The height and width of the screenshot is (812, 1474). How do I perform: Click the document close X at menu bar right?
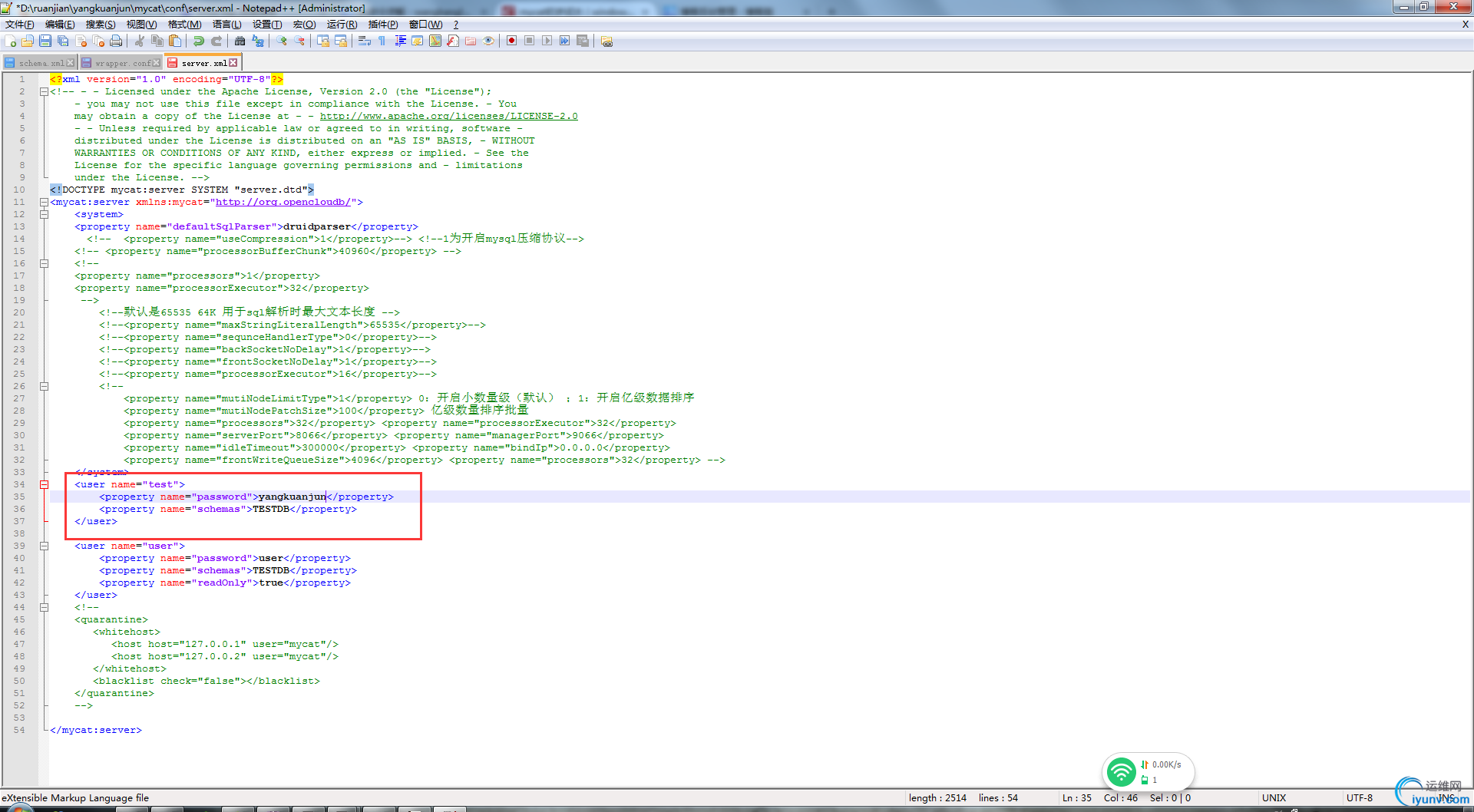(1465, 25)
